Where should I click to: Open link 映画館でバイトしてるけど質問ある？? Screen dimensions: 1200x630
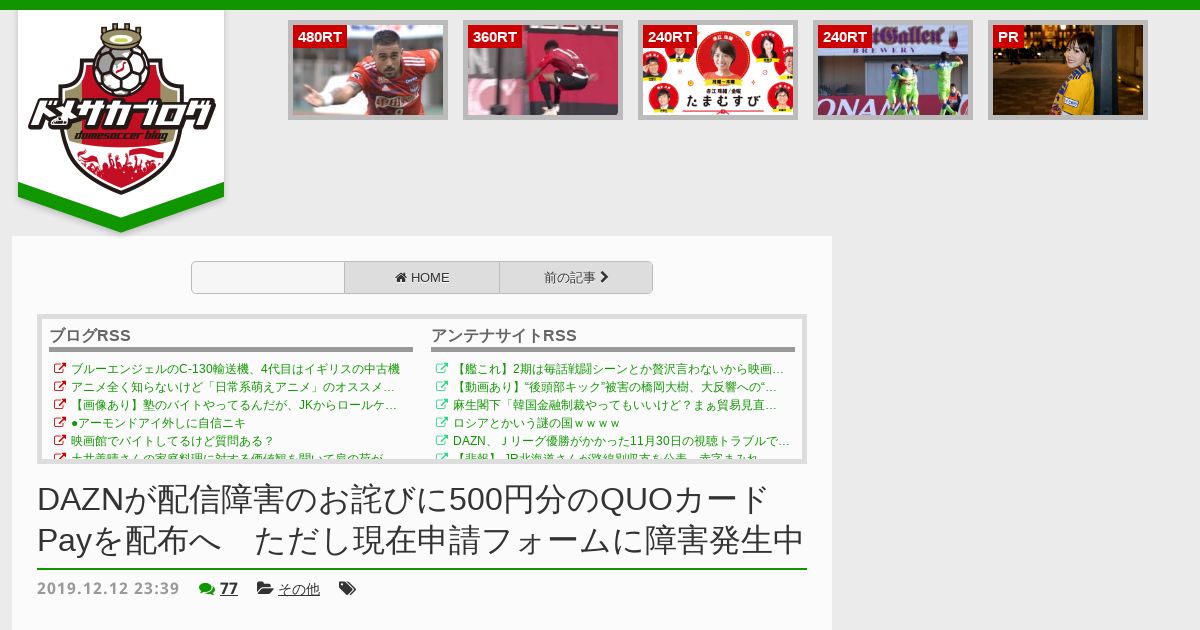(x=172, y=441)
